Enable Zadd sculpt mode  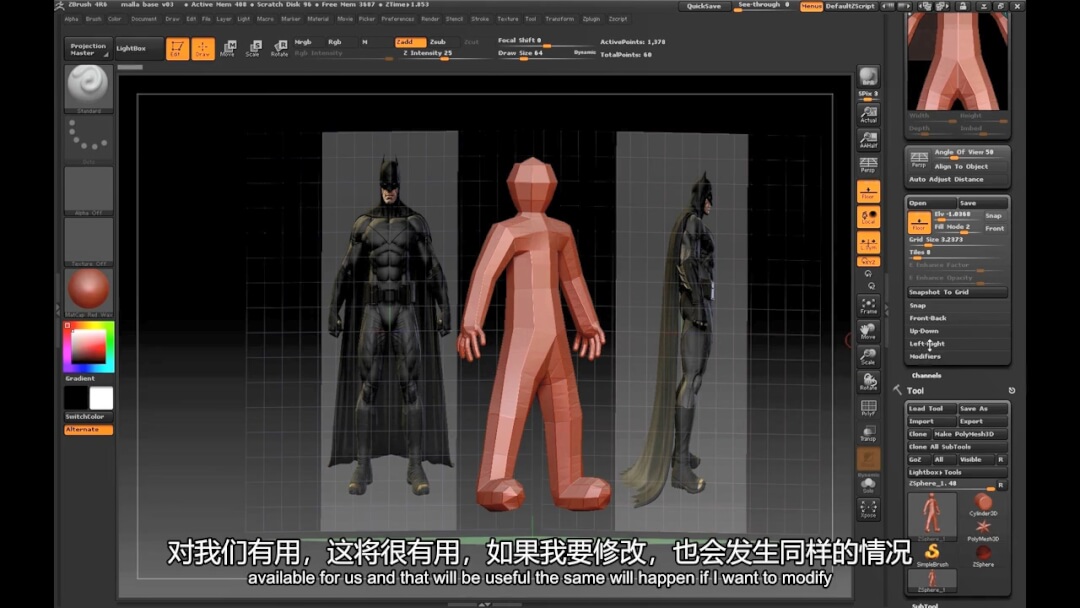(410, 42)
